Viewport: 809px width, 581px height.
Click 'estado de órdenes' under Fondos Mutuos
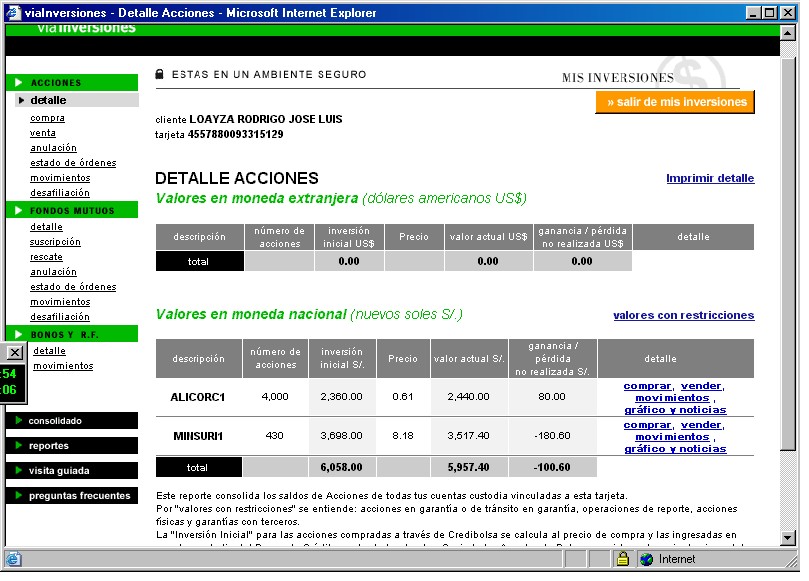click(x=73, y=286)
